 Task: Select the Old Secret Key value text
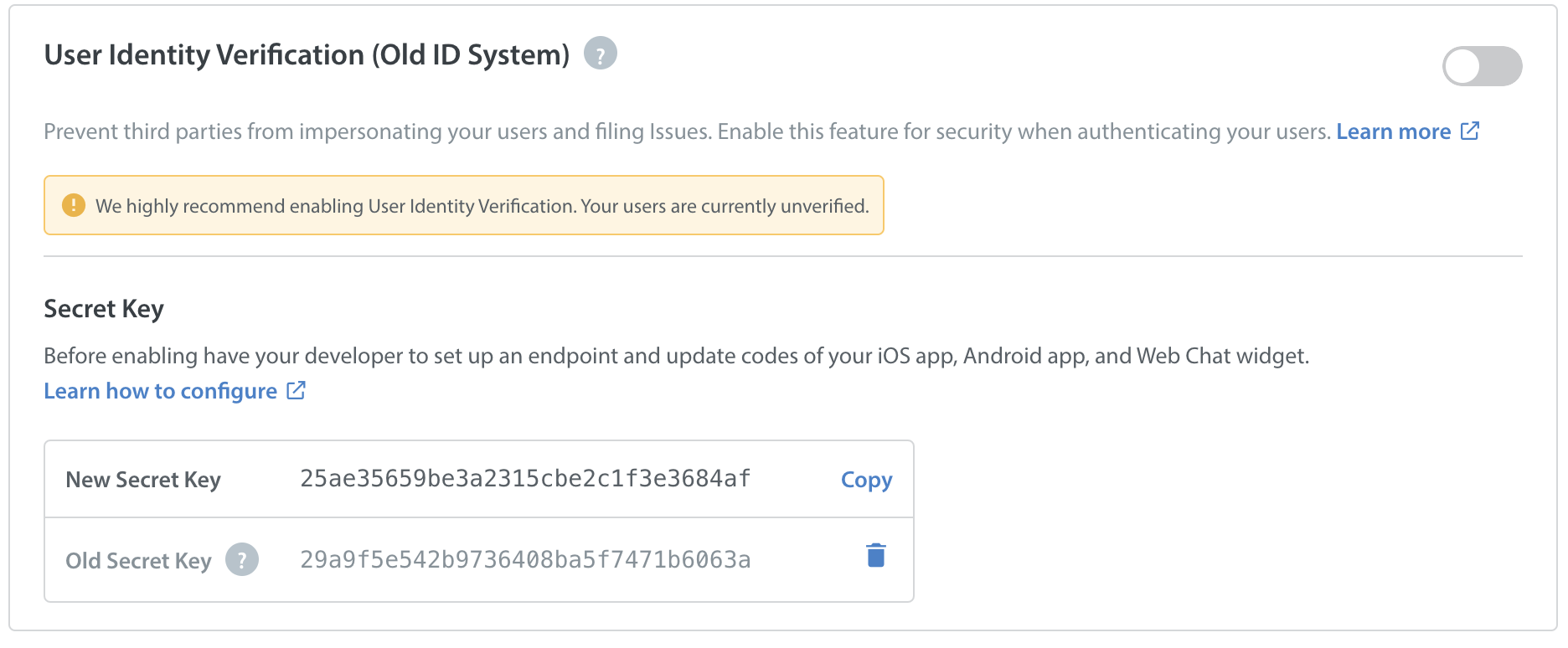click(525, 559)
